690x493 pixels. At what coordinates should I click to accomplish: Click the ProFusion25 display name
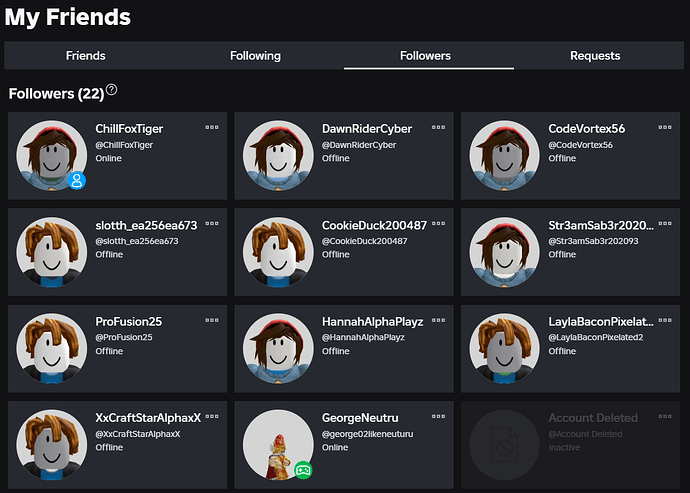point(128,322)
